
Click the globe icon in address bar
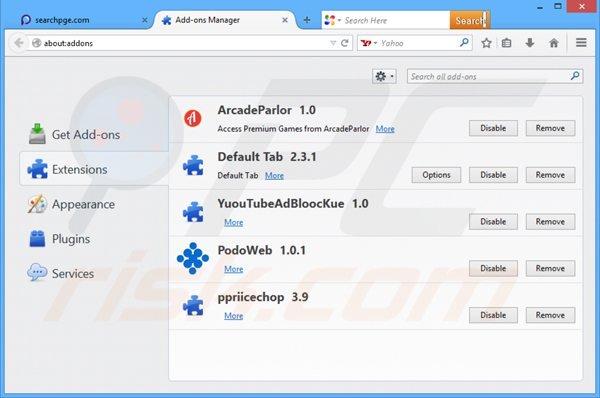36,43
